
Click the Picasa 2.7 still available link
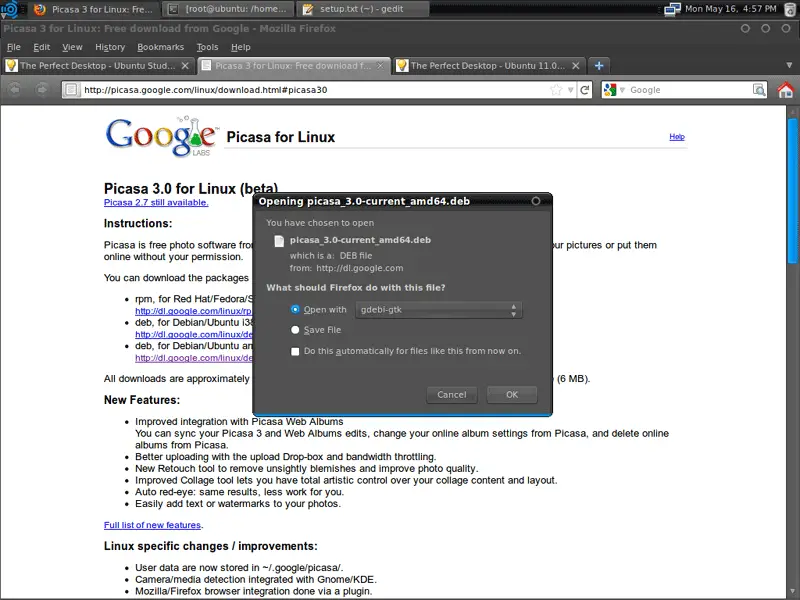[156, 203]
